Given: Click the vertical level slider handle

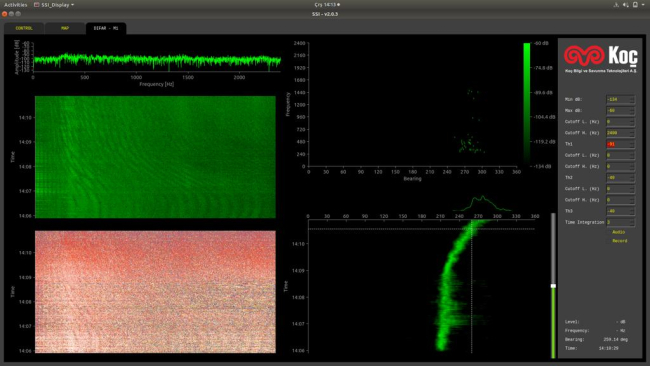Looking at the screenshot, I should [x=553, y=286].
